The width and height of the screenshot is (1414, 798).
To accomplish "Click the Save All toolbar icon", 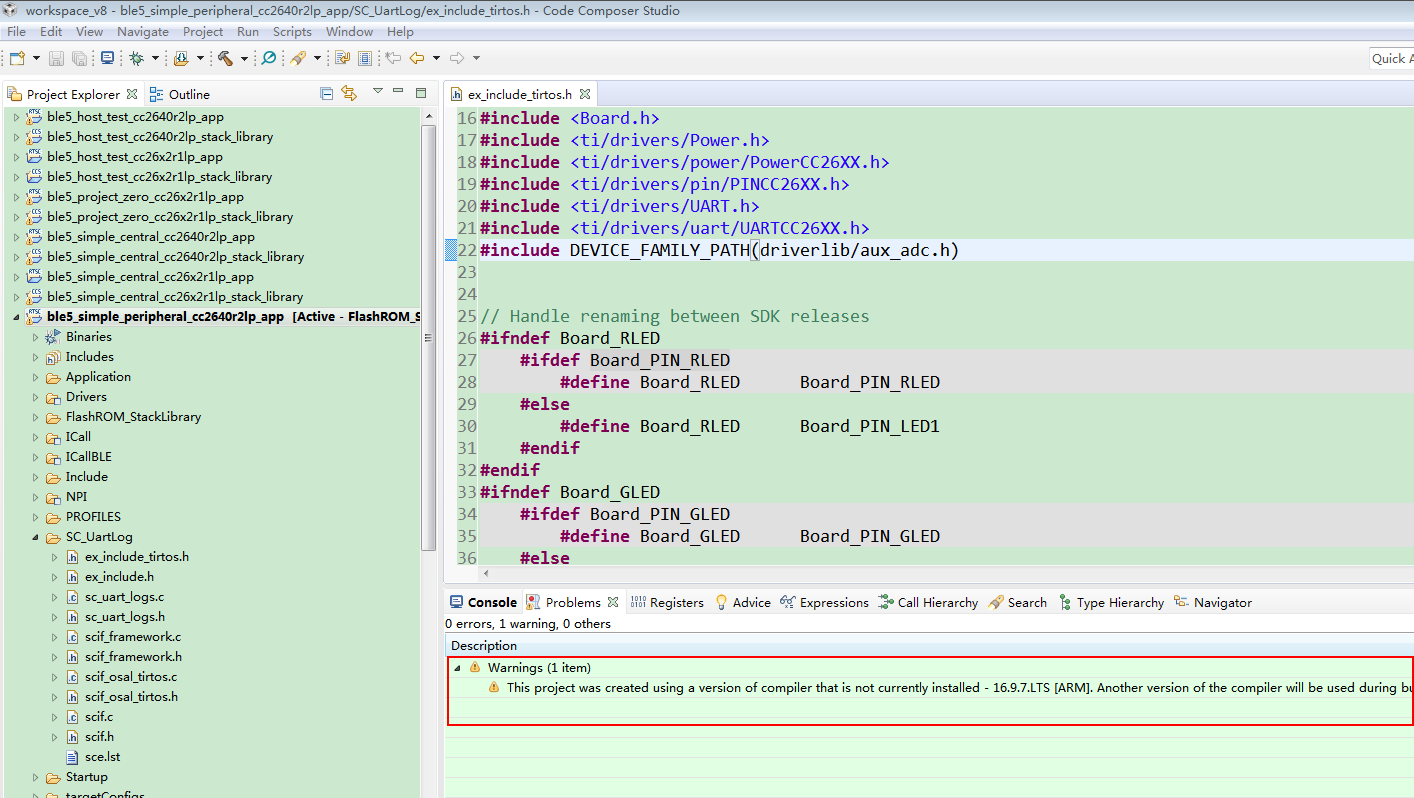I will [80, 58].
